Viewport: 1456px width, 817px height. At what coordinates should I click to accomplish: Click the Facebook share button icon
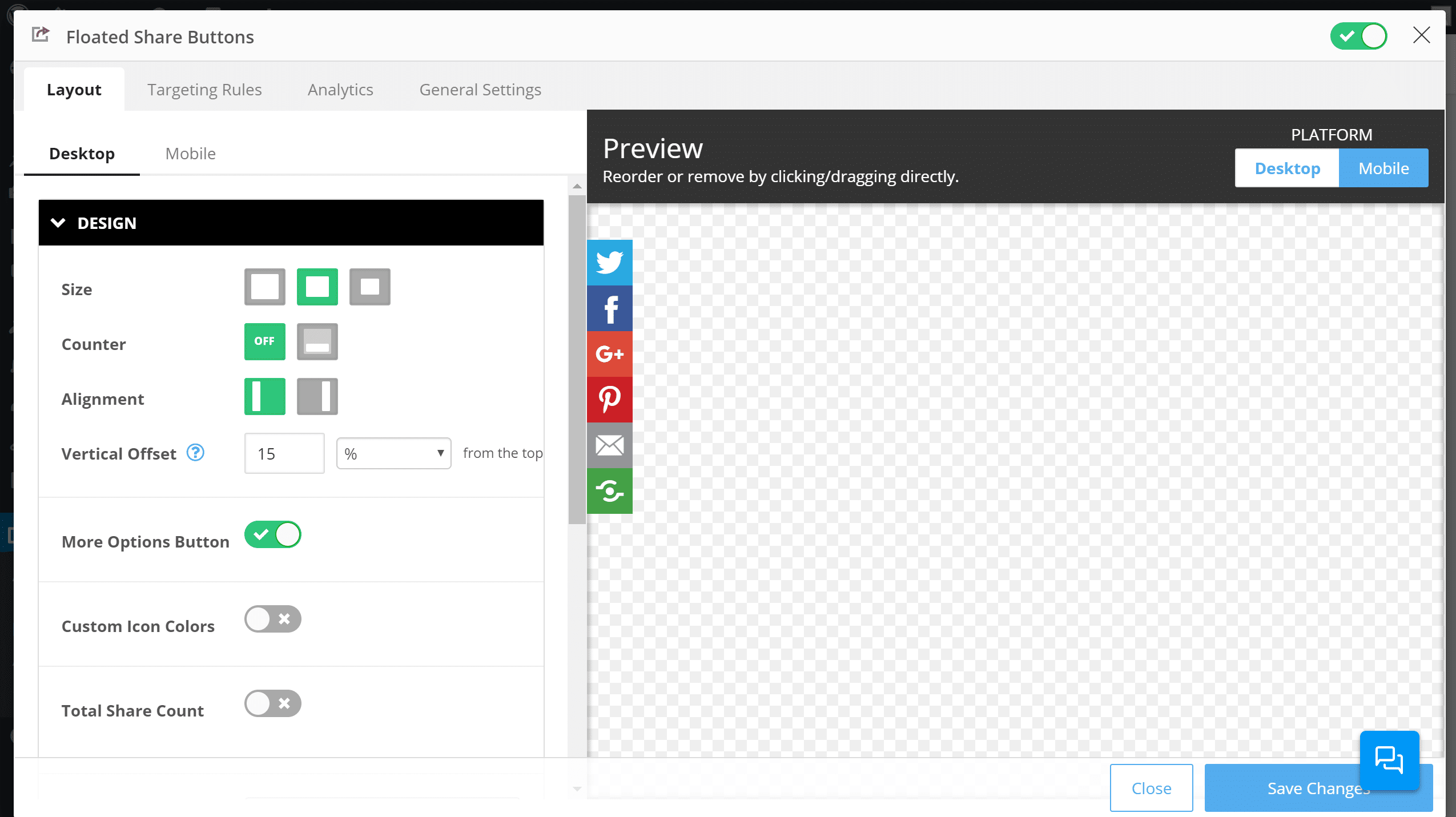610,307
